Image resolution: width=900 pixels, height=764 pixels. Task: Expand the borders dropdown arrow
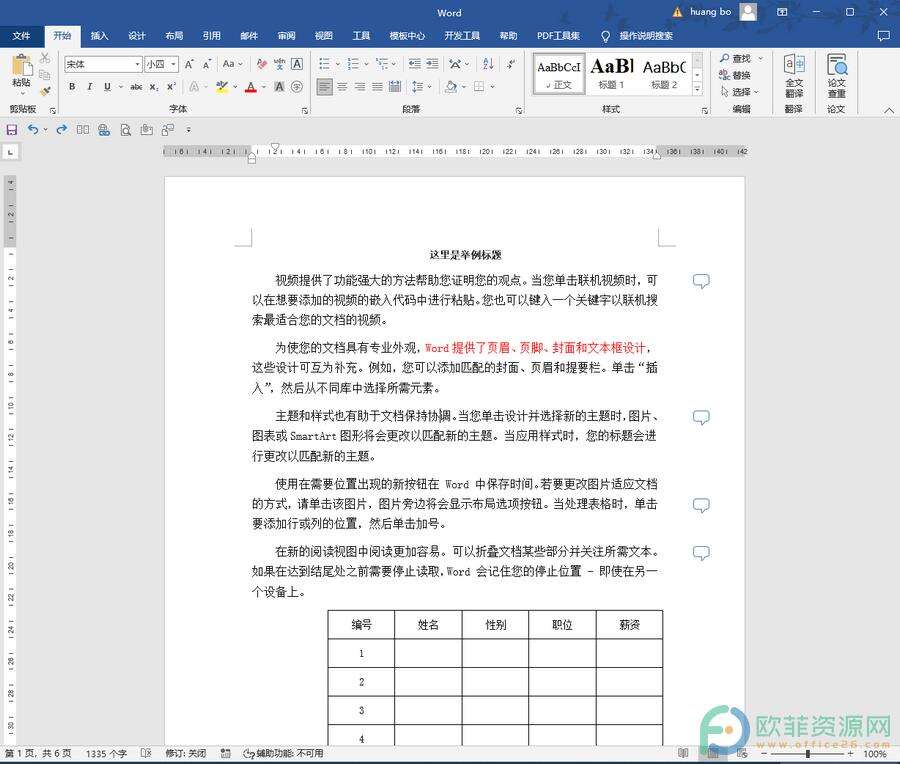(492, 87)
